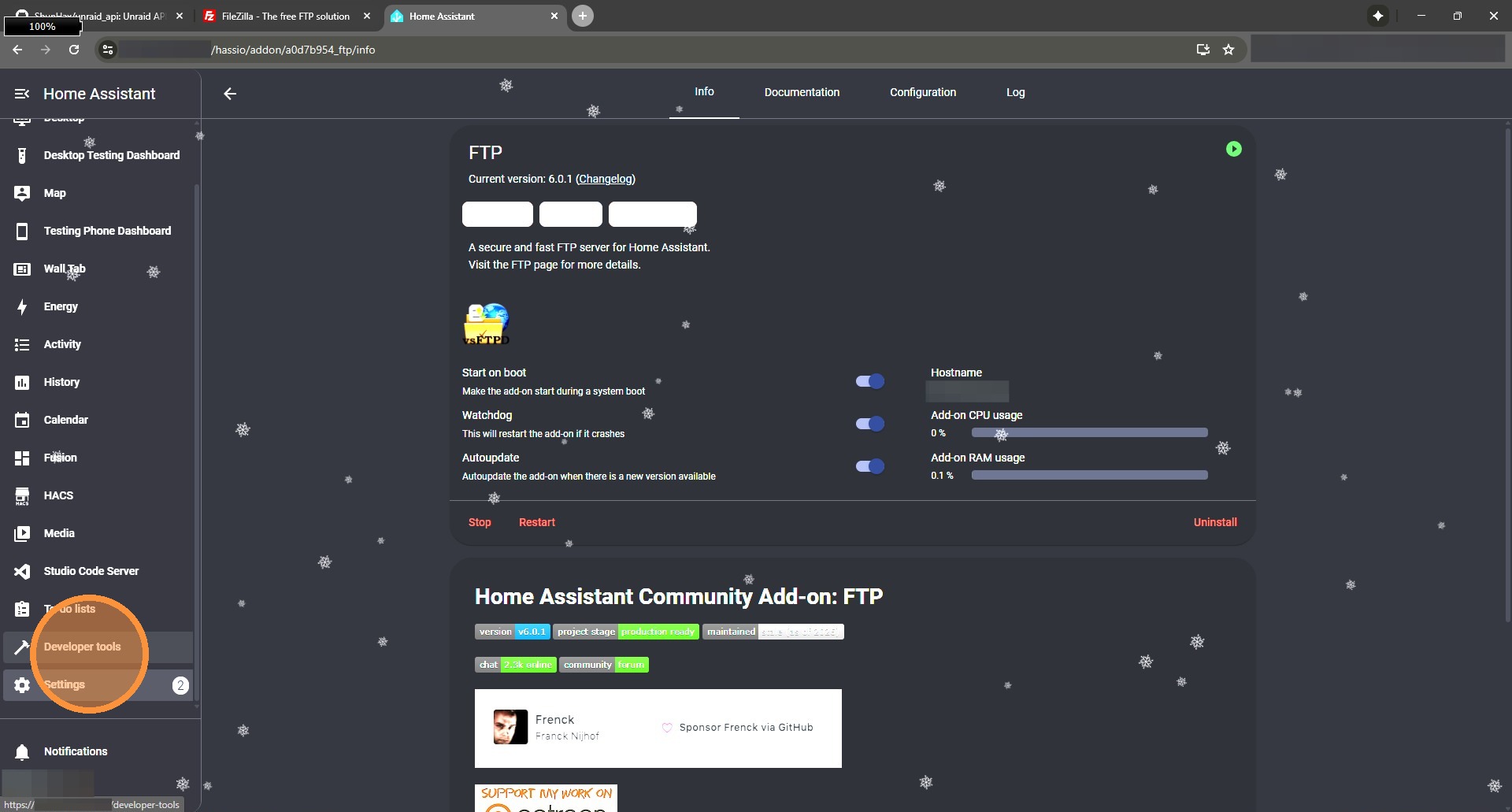Close the Home Assistant browser tab
The height and width of the screenshot is (812, 1512).
tap(554, 16)
